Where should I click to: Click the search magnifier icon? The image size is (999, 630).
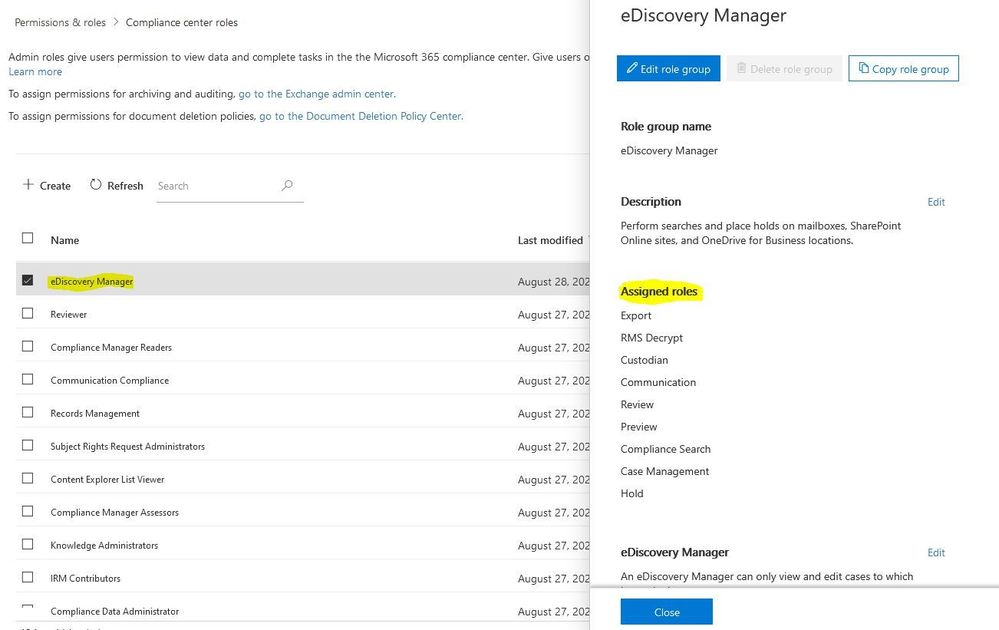[x=287, y=185]
